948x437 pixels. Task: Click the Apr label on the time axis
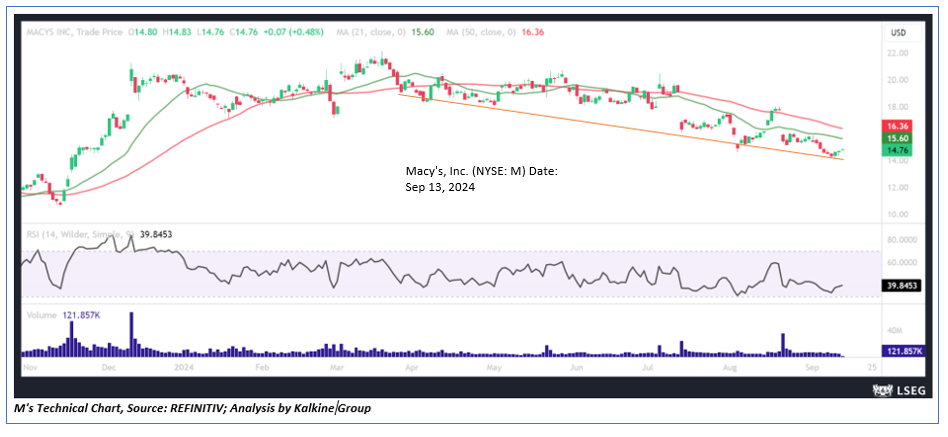pyautogui.click(x=412, y=367)
